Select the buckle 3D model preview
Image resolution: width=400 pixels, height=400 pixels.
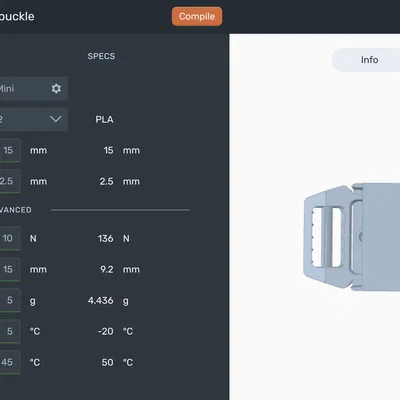[352, 237]
